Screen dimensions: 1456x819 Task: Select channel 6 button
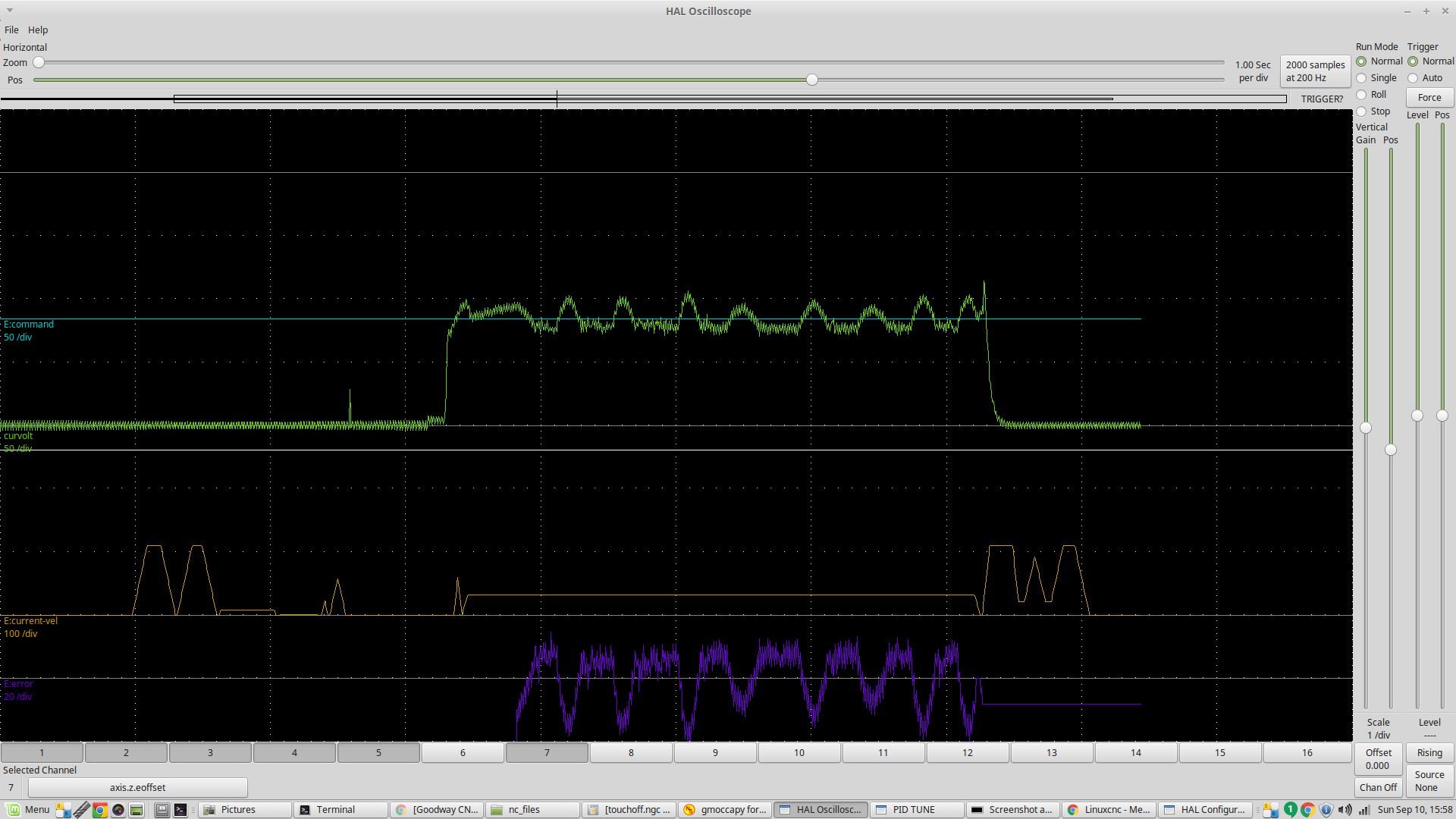coord(463,753)
